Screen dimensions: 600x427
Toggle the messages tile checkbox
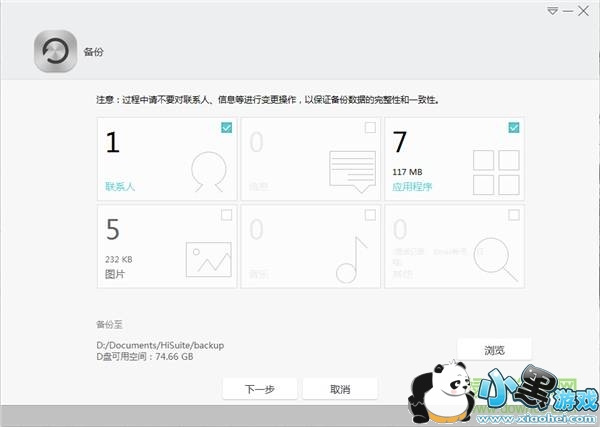370,127
